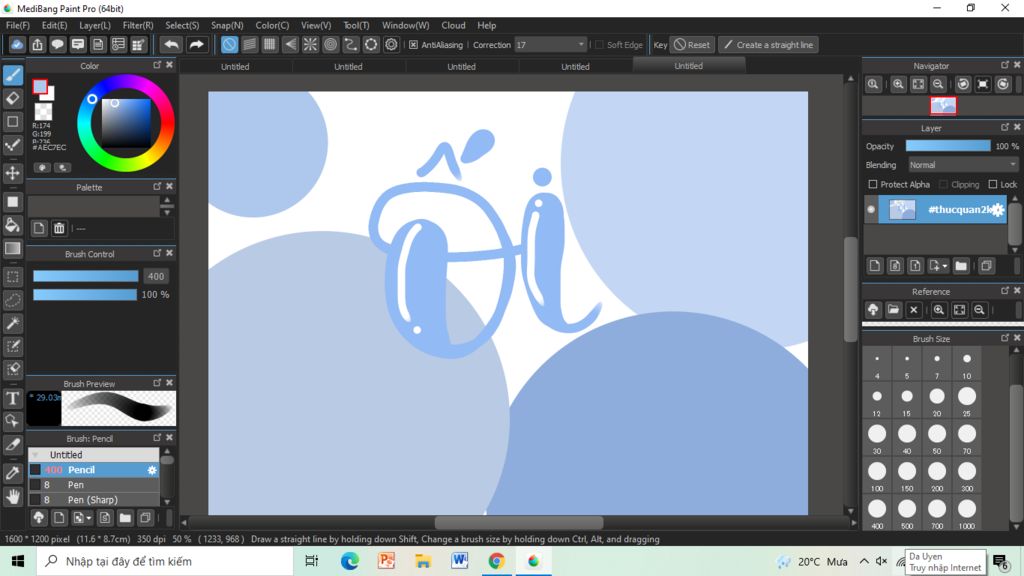
Task: Select brush size 100 preset
Action: 876,476
